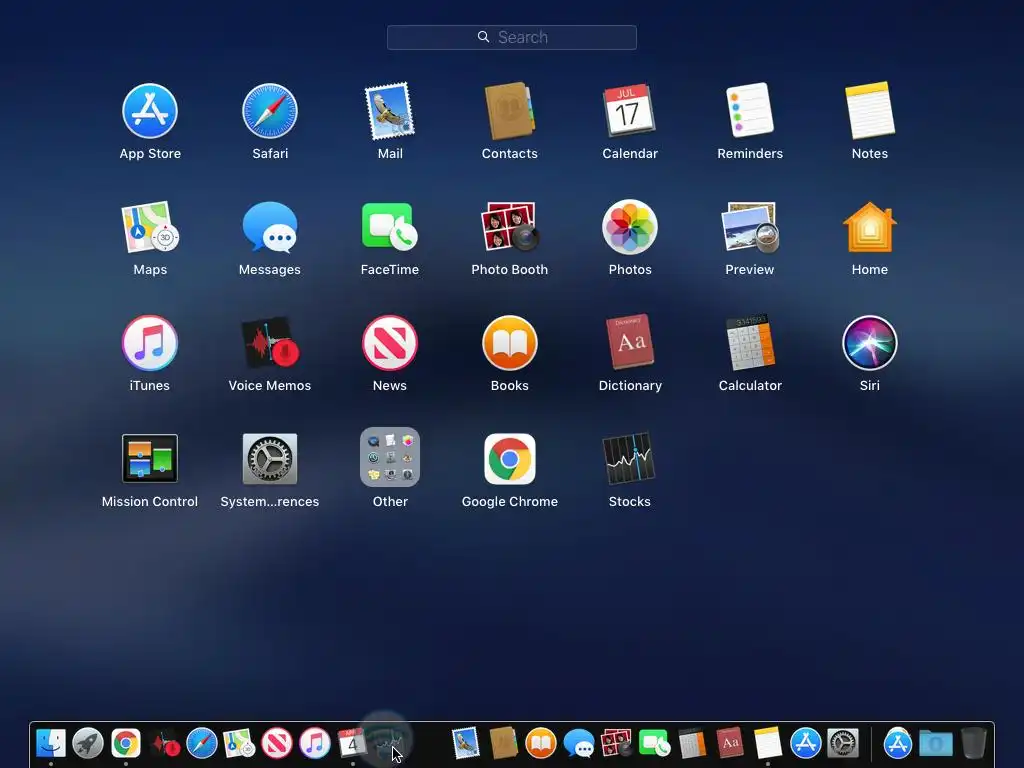Open iTunes from the Launchpad grid
Image resolution: width=1024 pixels, height=768 pixels.
click(150, 343)
